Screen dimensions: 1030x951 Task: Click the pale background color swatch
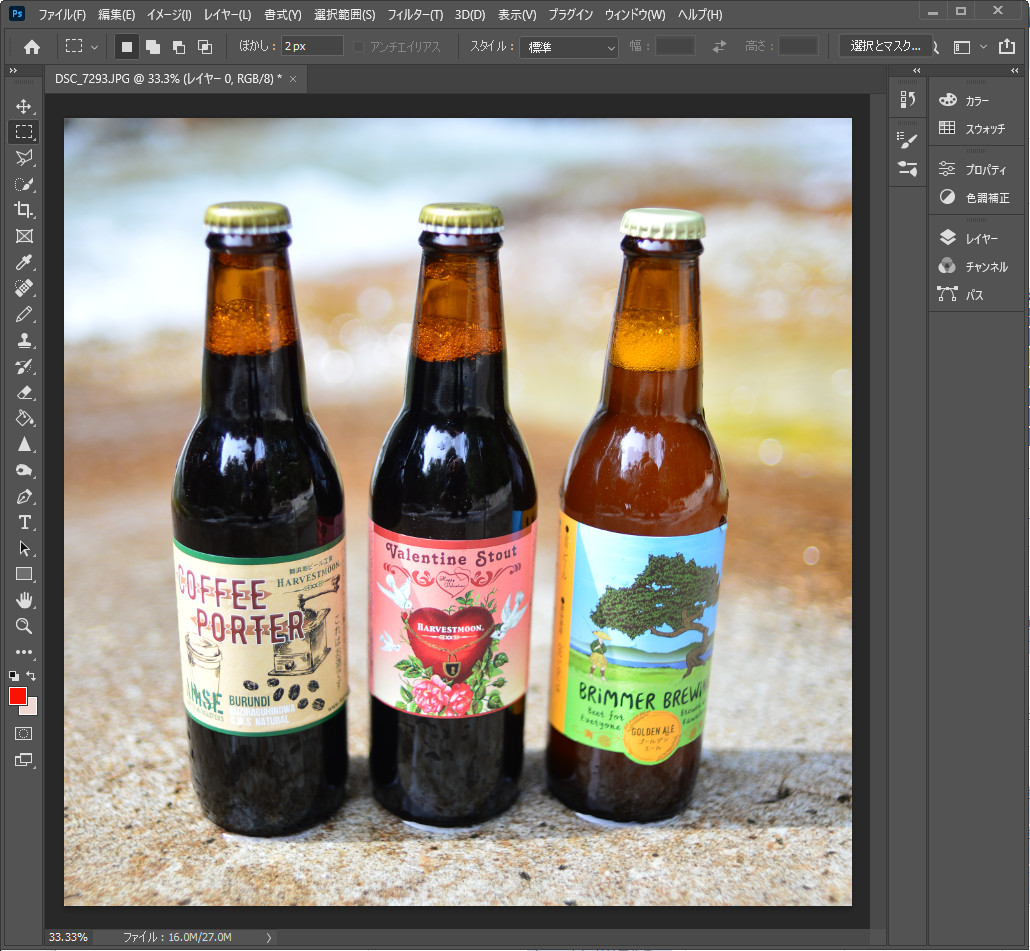32,709
